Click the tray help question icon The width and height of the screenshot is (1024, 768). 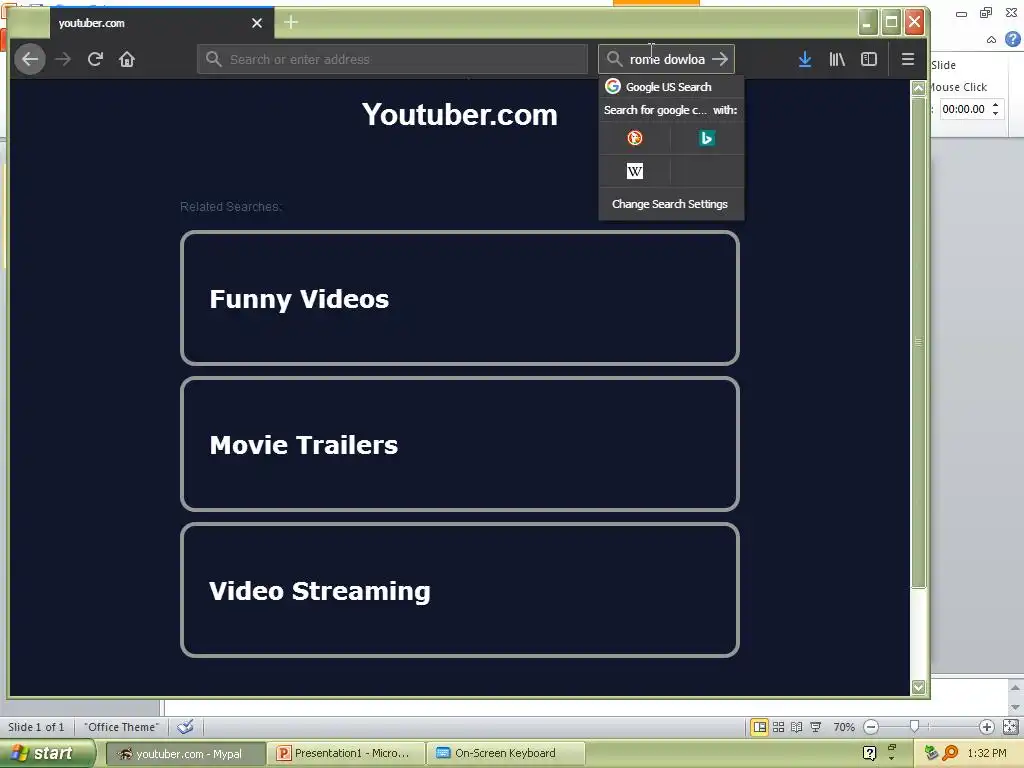point(869,753)
